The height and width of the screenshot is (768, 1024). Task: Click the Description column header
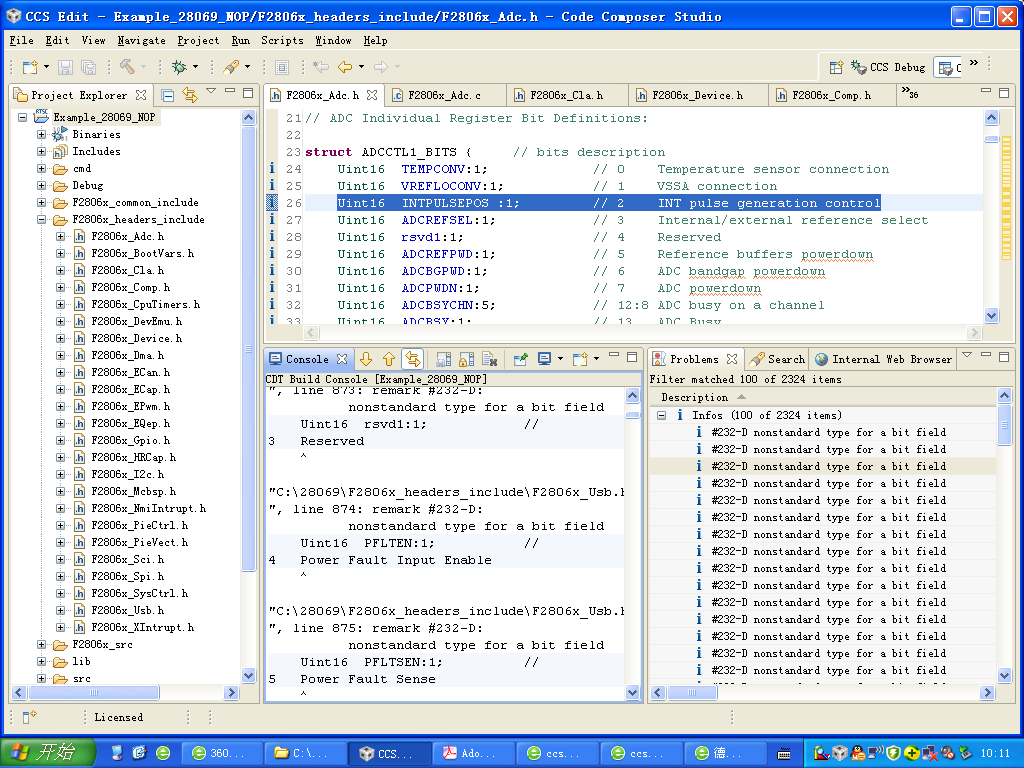click(x=694, y=397)
